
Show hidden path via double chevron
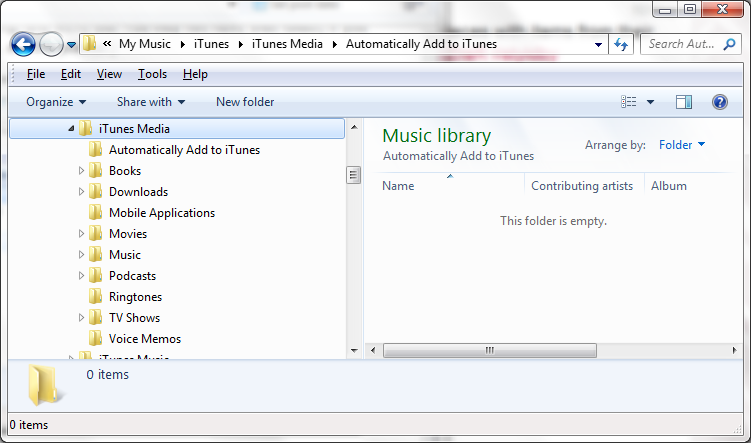[107, 44]
